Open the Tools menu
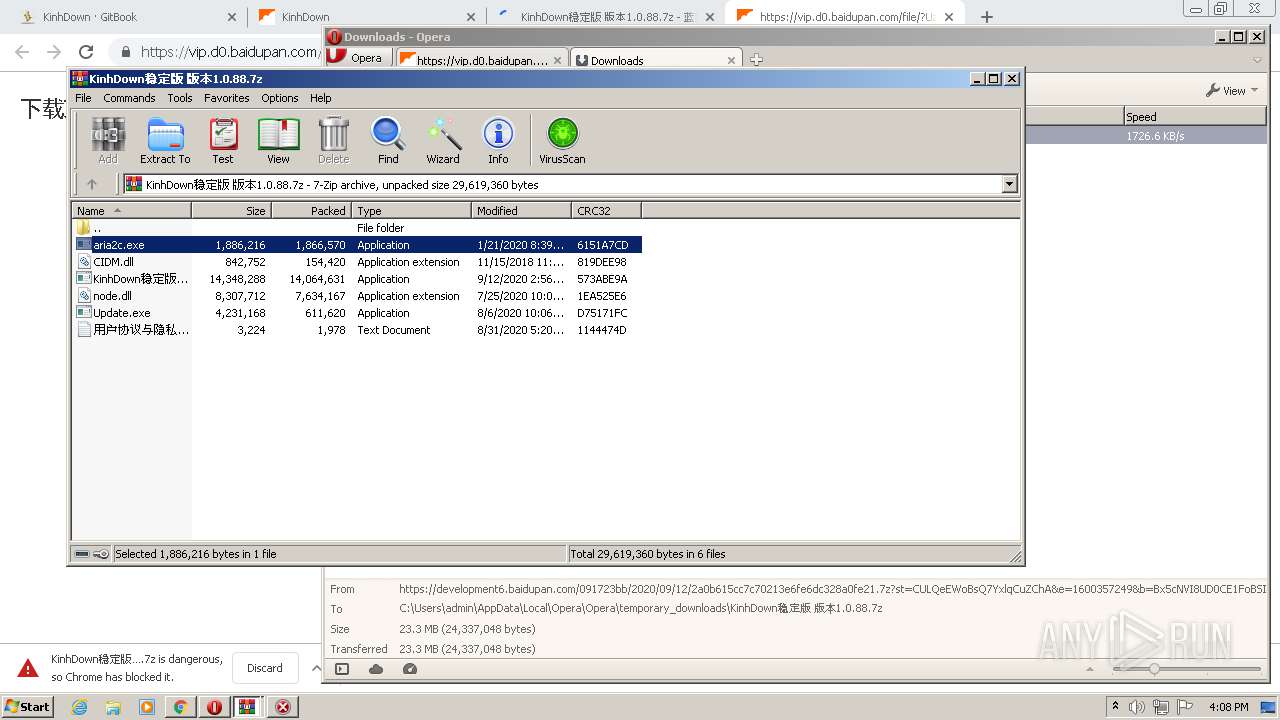 coord(180,98)
